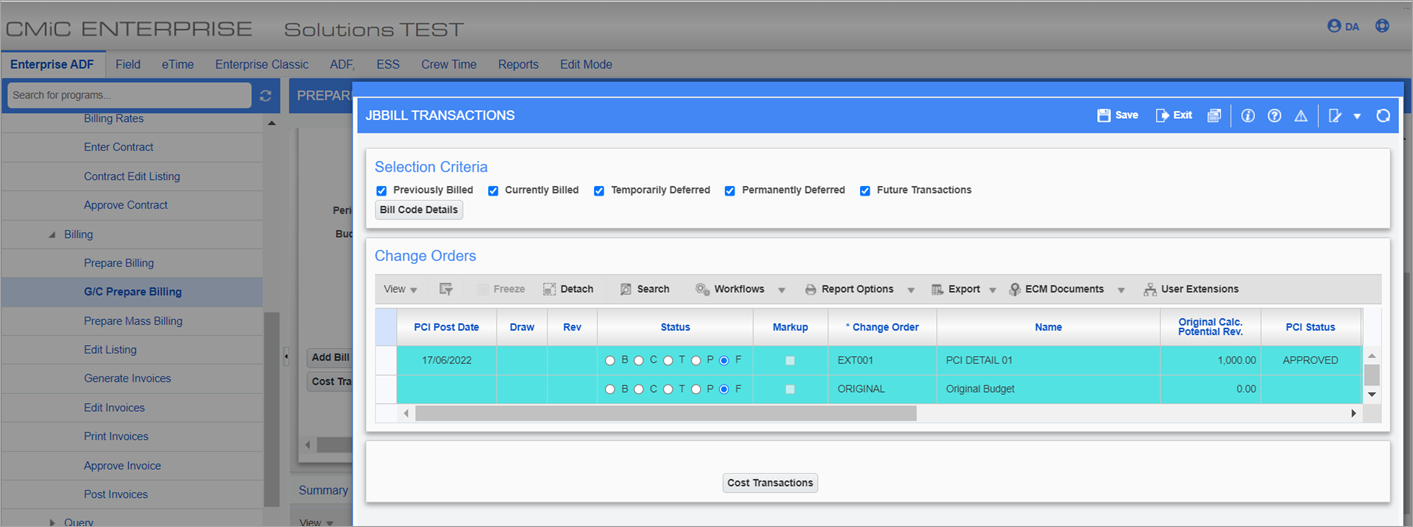Image resolution: width=1413 pixels, height=527 pixels.
Task: Uncheck Temporarily Deferred
Action: click(x=599, y=190)
